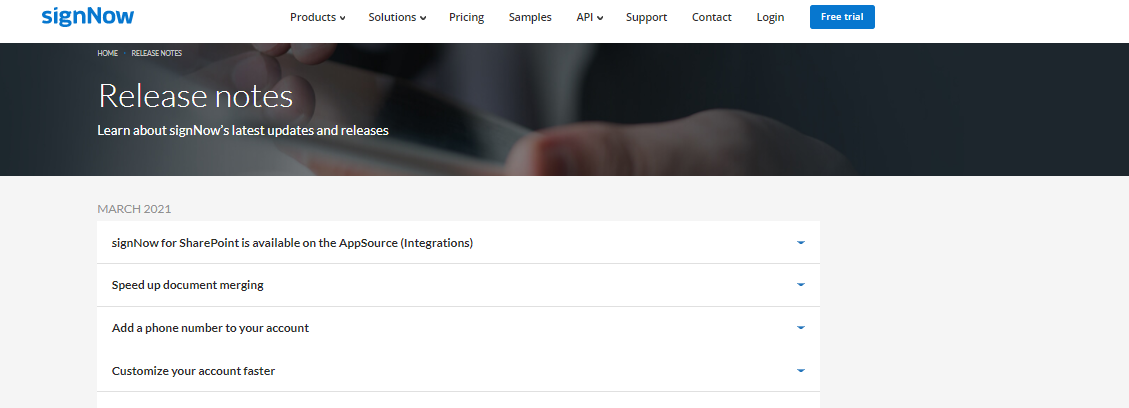Go to HOME via breadcrumb
Image resolution: width=1129 pixels, height=408 pixels.
tap(107, 53)
